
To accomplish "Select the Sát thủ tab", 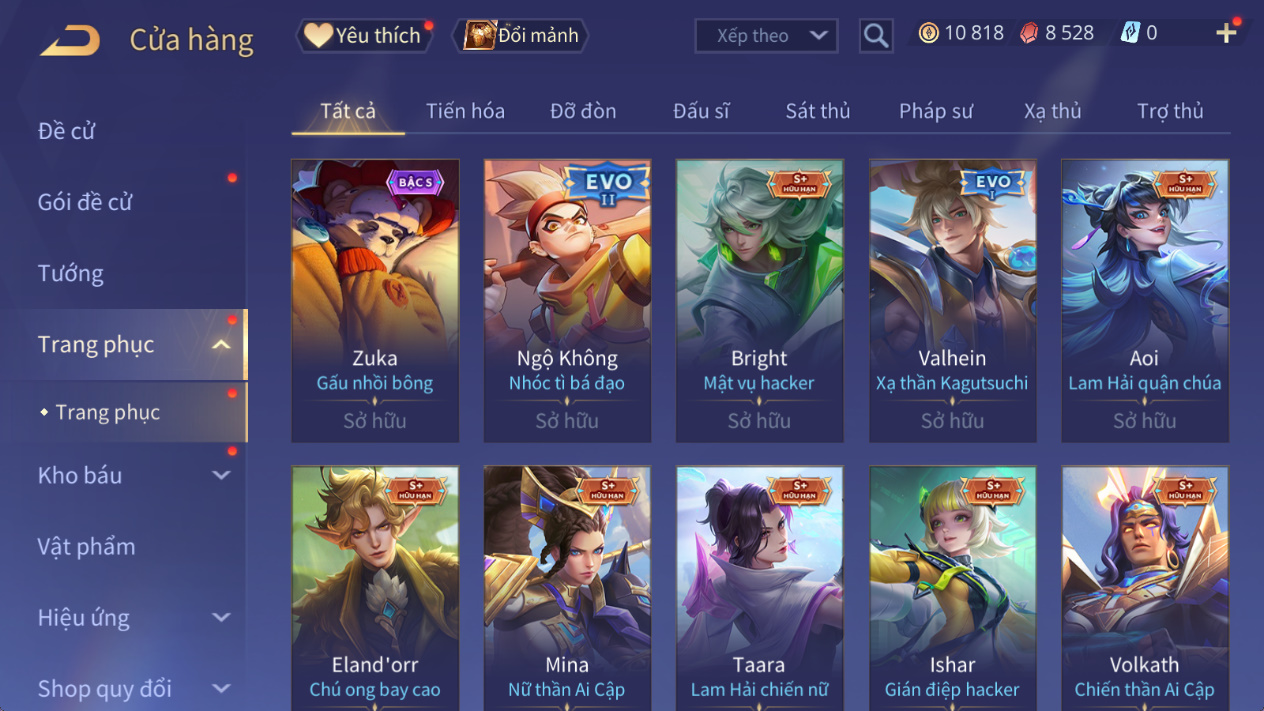I will point(818,111).
